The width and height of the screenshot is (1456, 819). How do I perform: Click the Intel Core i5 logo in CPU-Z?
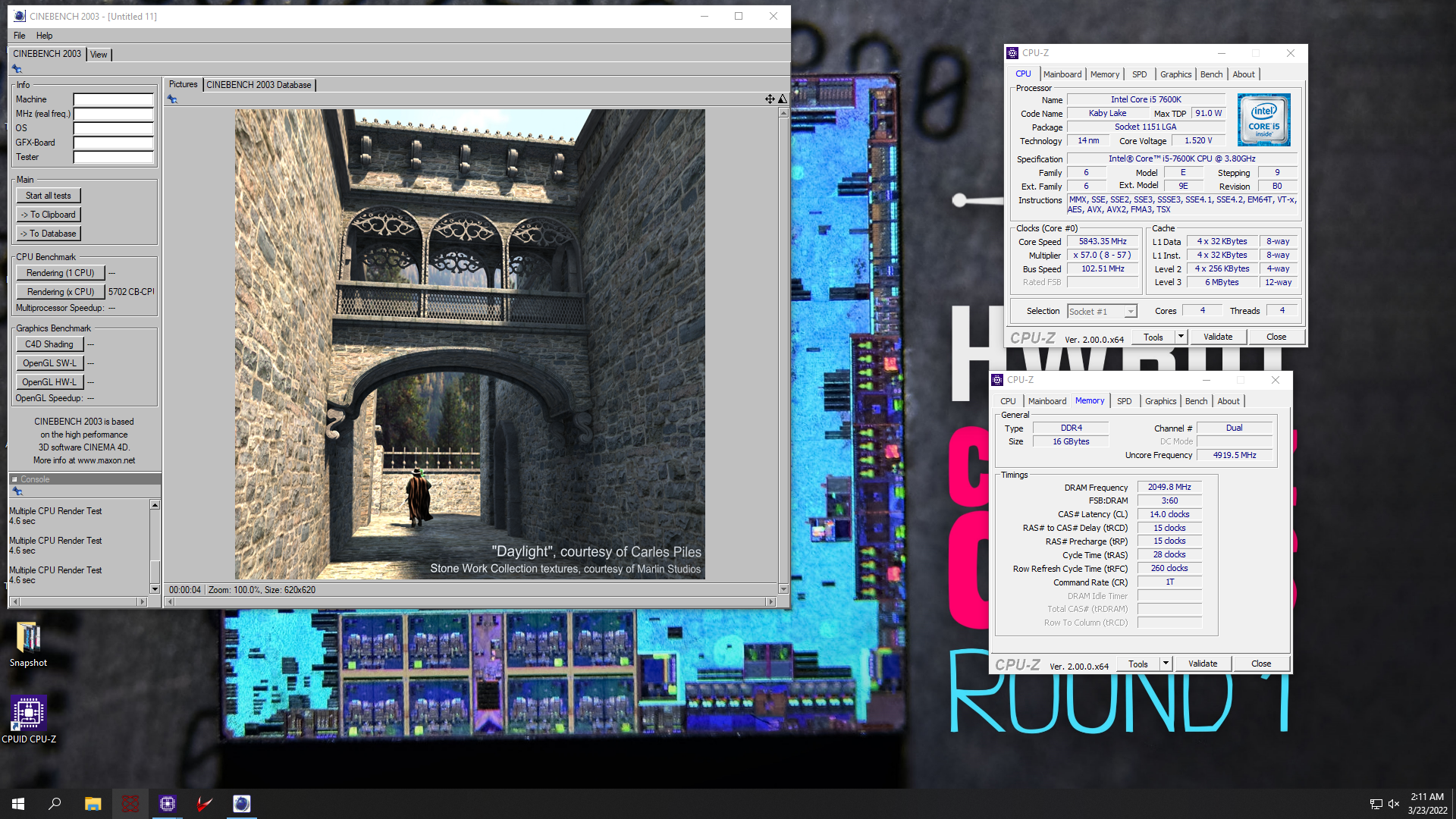[1263, 120]
